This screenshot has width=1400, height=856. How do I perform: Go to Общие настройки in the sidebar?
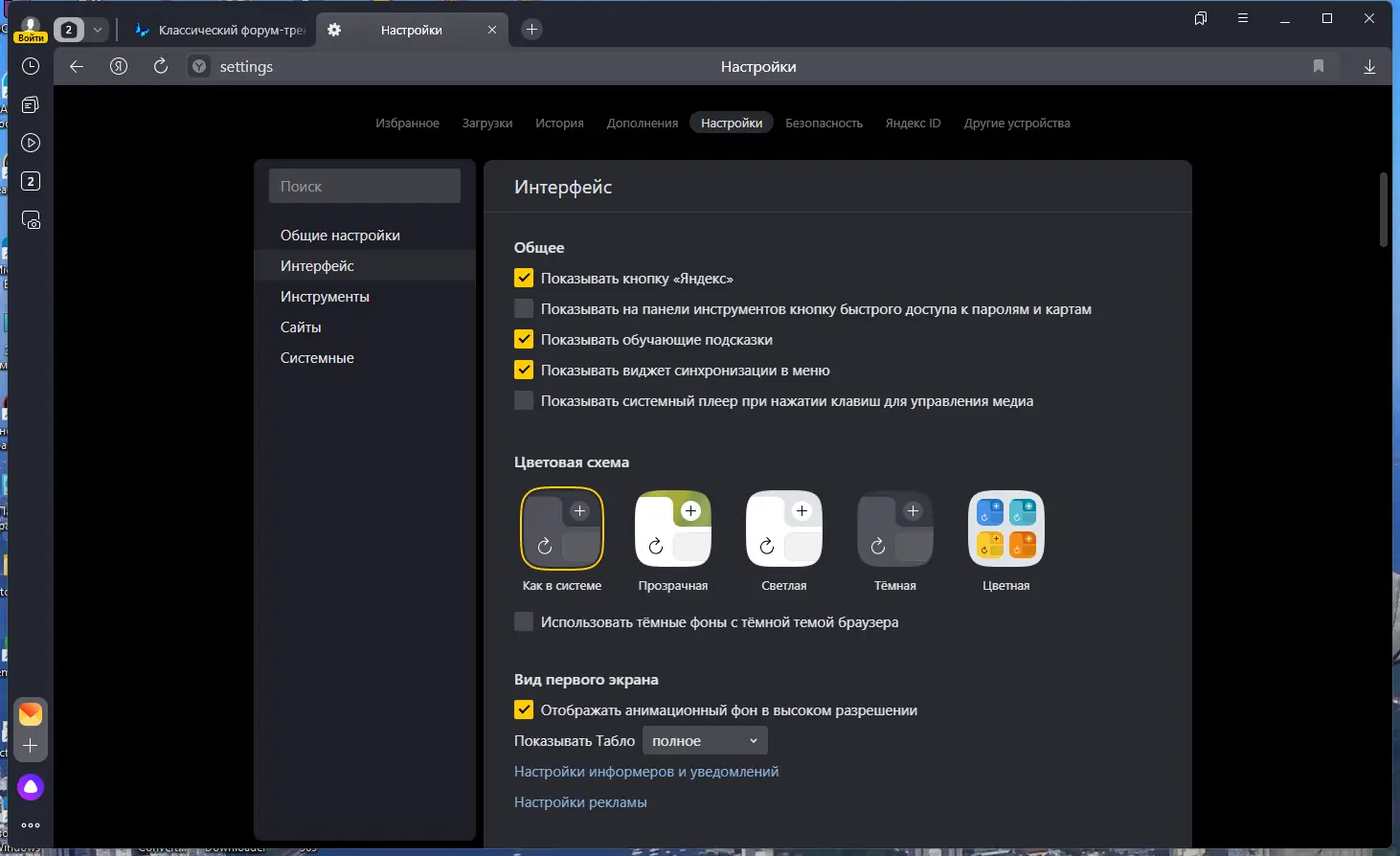365,235
